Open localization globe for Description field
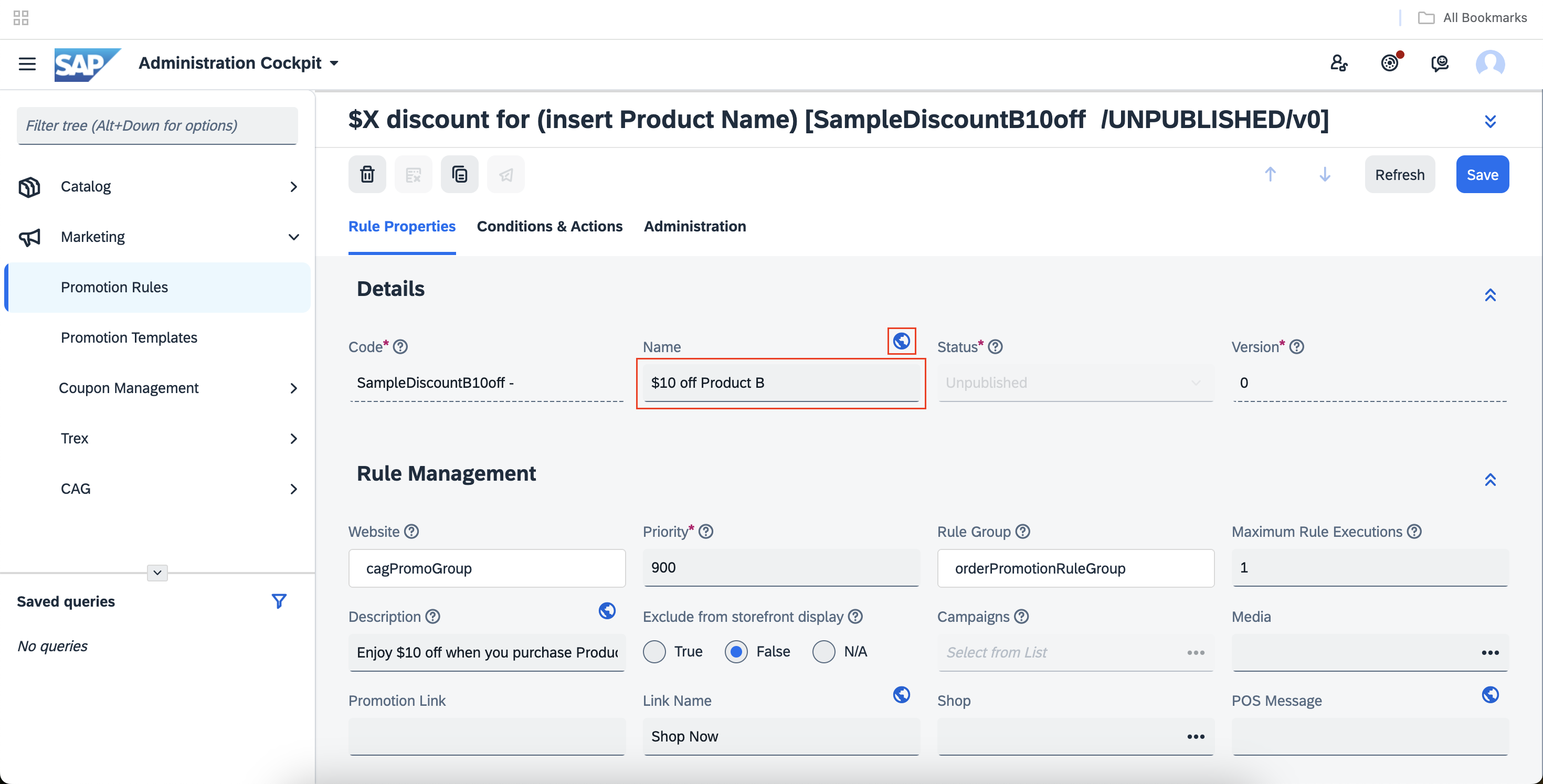Screen dimensions: 1543x784 [x=607, y=610]
